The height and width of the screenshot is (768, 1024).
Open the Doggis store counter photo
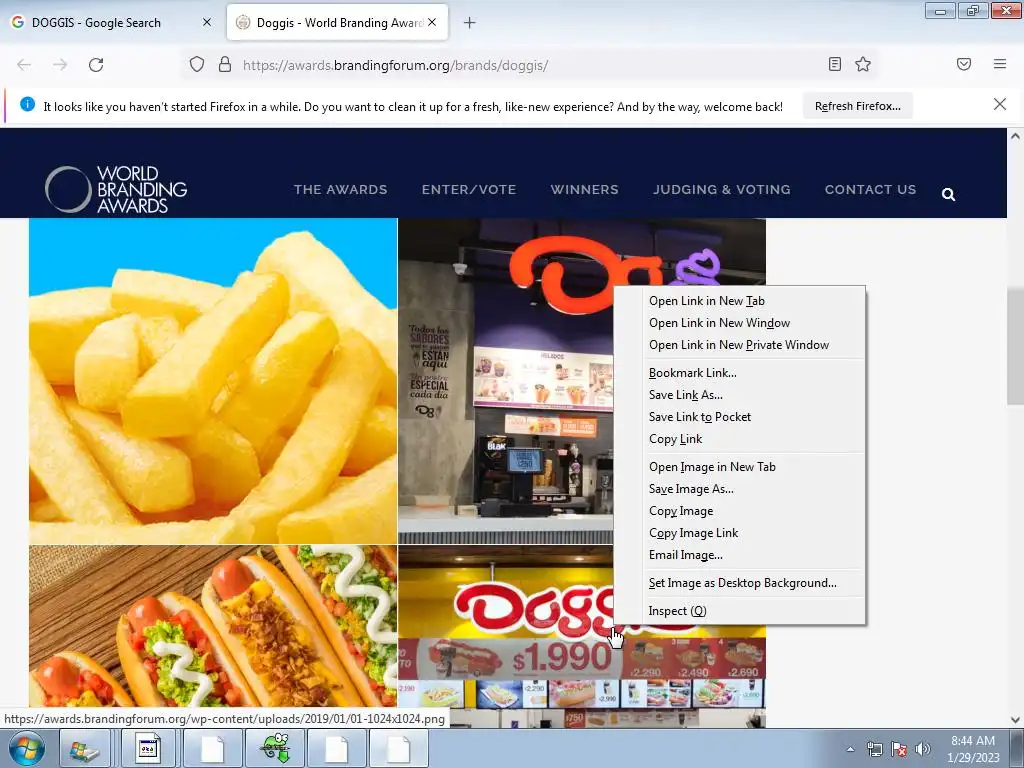[x=506, y=381]
